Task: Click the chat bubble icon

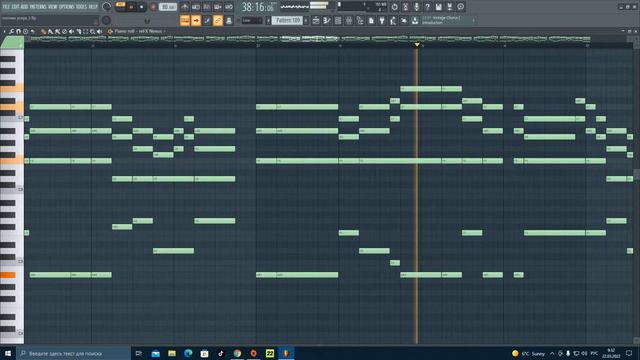Action: 460,7
